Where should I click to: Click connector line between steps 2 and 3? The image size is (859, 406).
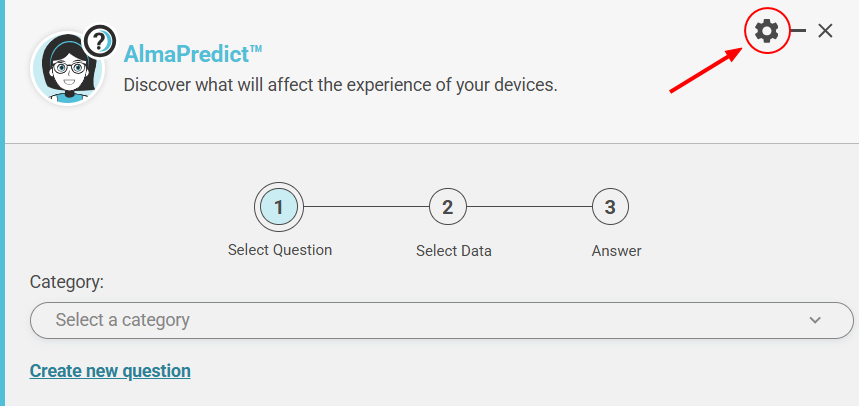[528, 207]
